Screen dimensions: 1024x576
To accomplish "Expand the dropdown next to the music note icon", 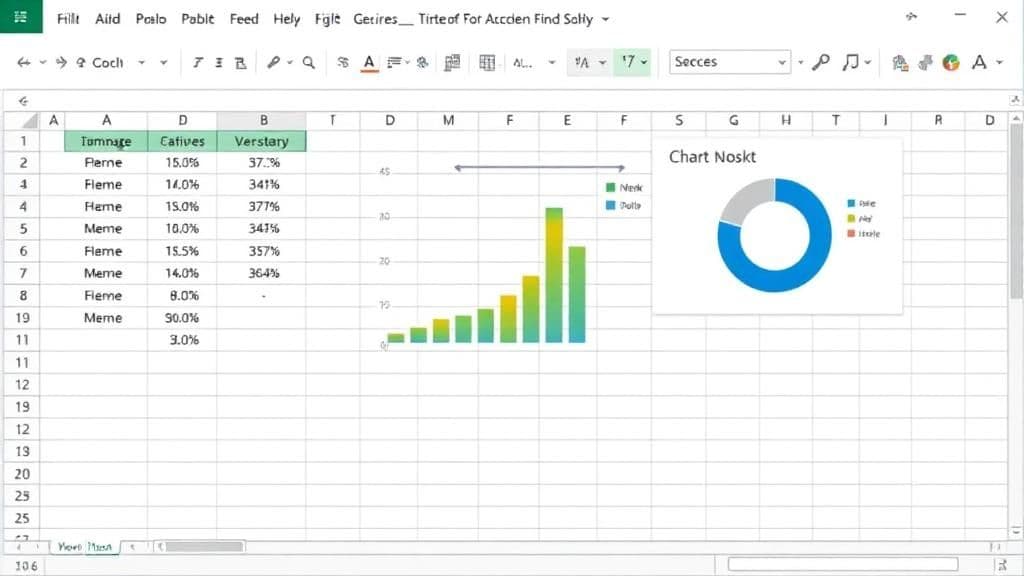I will 868,63.
